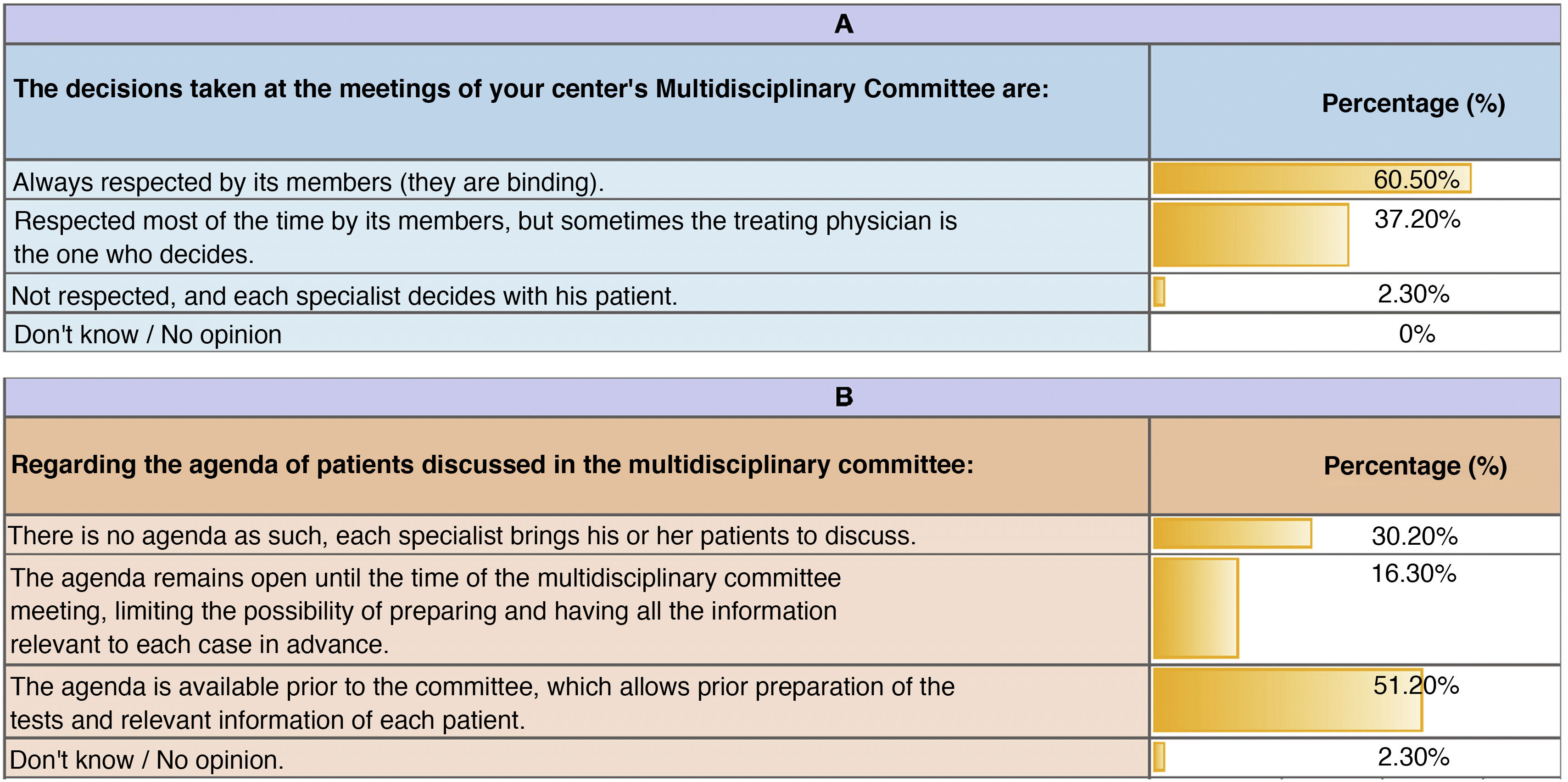Click Percentage (%) header in table B

(1415, 466)
